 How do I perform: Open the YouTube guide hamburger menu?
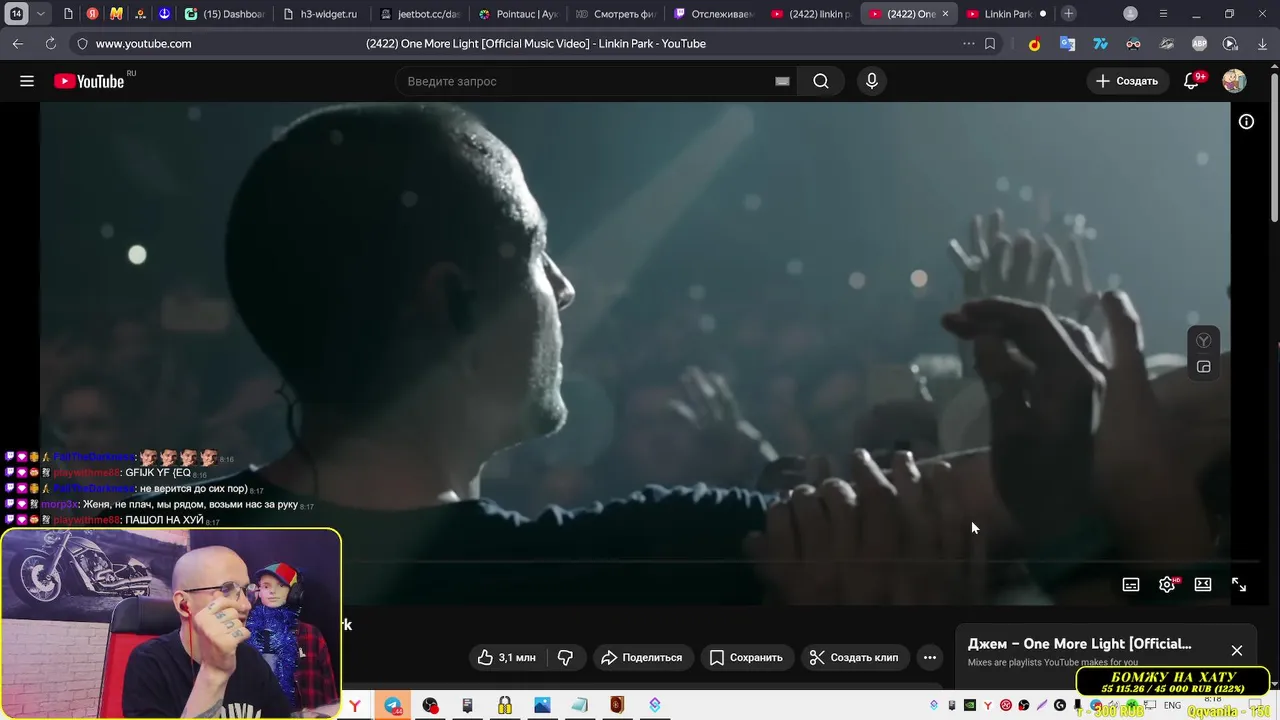pos(27,81)
